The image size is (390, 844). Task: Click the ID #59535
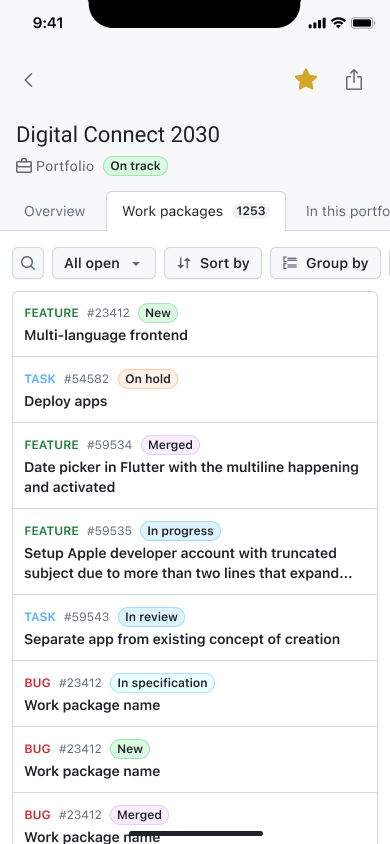coord(109,531)
